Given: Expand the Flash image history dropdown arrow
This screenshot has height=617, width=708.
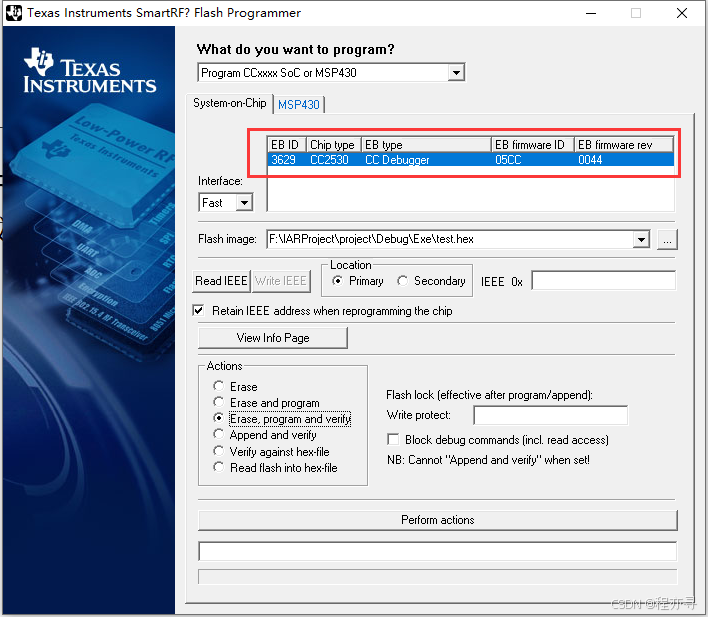Looking at the screenshot, I should click(641, 239).
